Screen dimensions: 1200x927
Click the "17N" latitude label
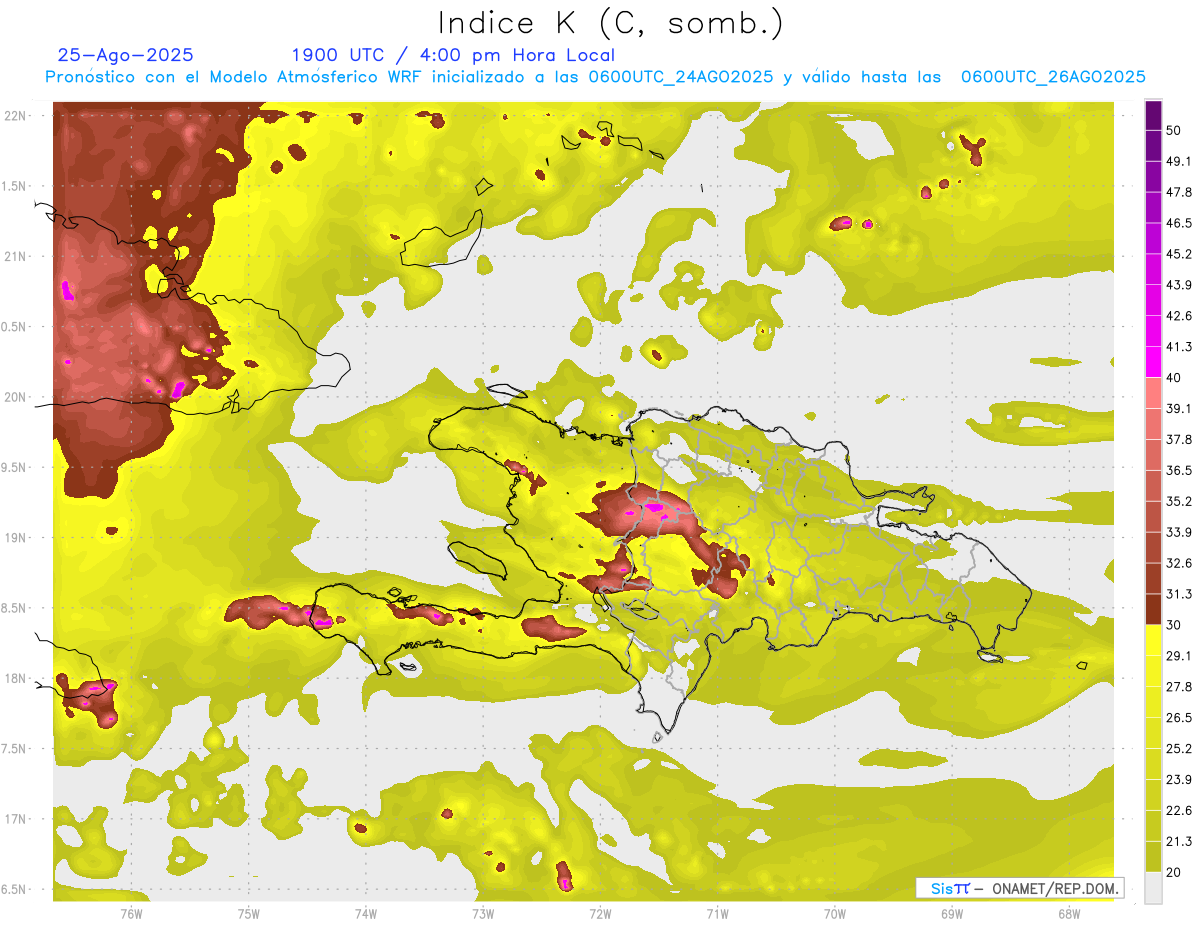[x=17, y=819]
